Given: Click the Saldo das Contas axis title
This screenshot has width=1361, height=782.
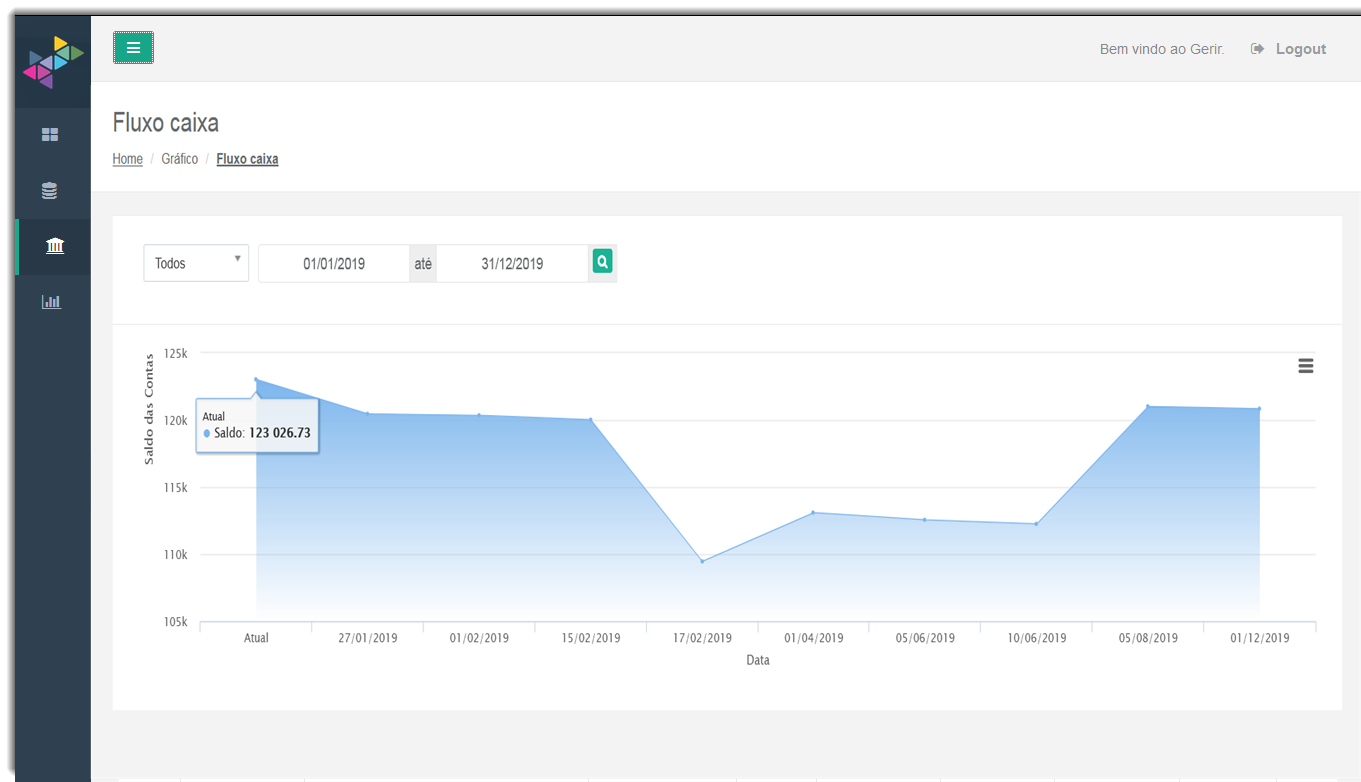Looking at the screenshot, I should 149,408.
